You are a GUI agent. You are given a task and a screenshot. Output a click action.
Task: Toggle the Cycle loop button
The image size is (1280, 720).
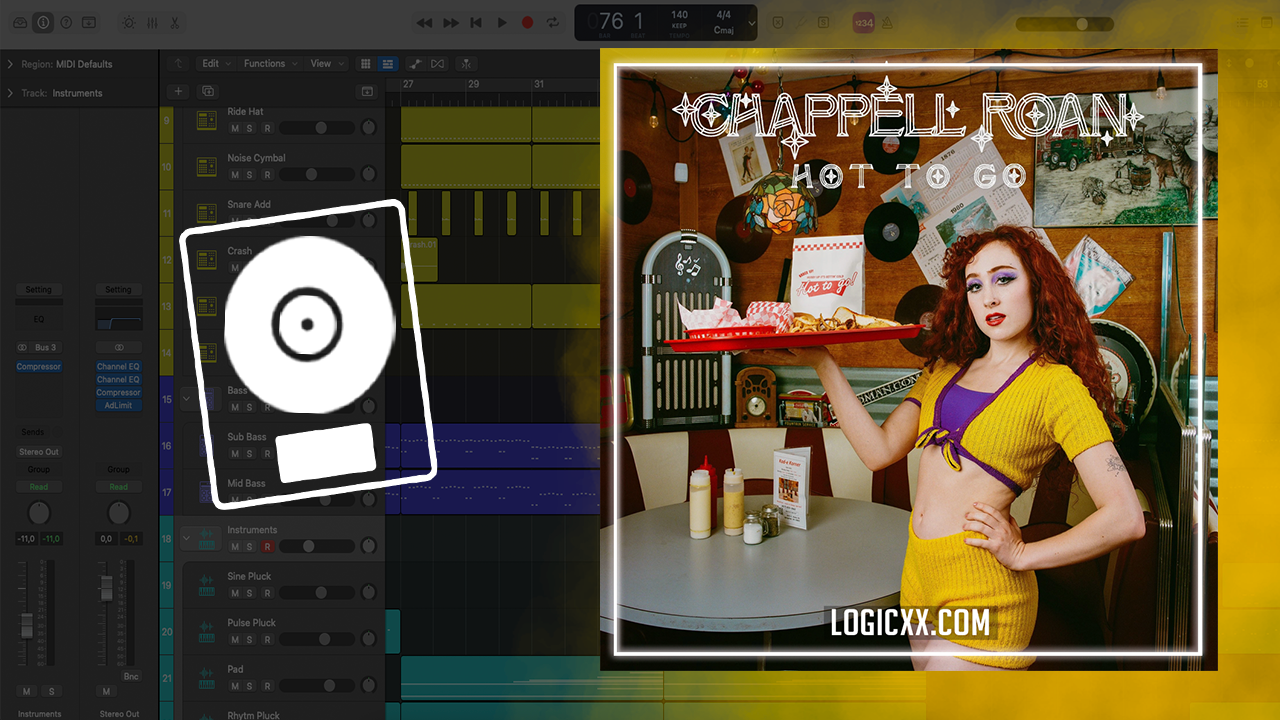click(x=553, y=22)
